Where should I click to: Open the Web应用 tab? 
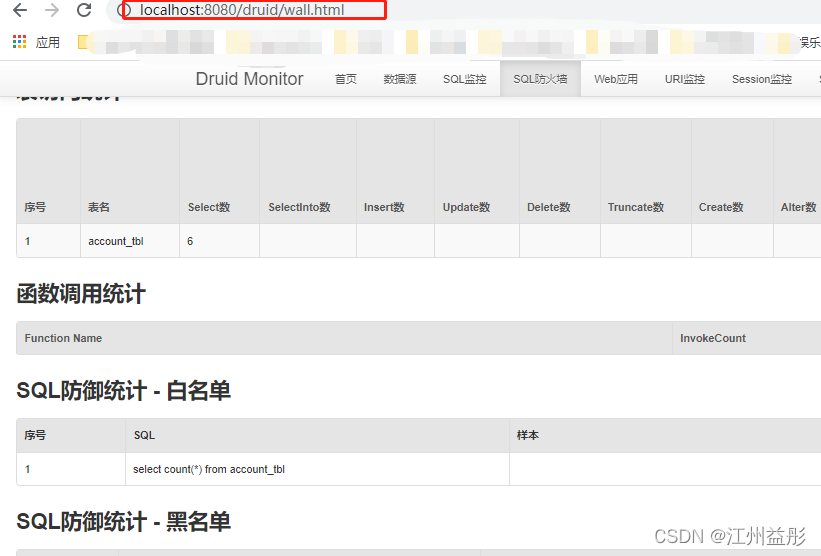point(616,79)
